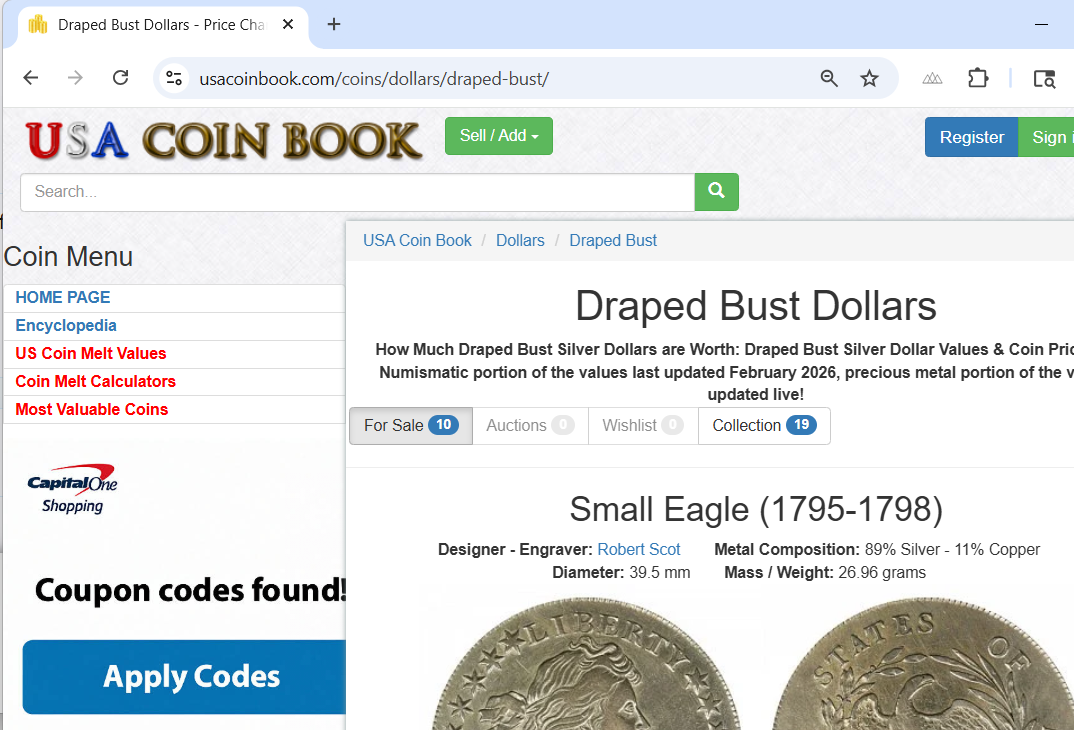1074x730 pixels.
Task: Go to Dollars breadcrumb link
Action: click(520, 240)
